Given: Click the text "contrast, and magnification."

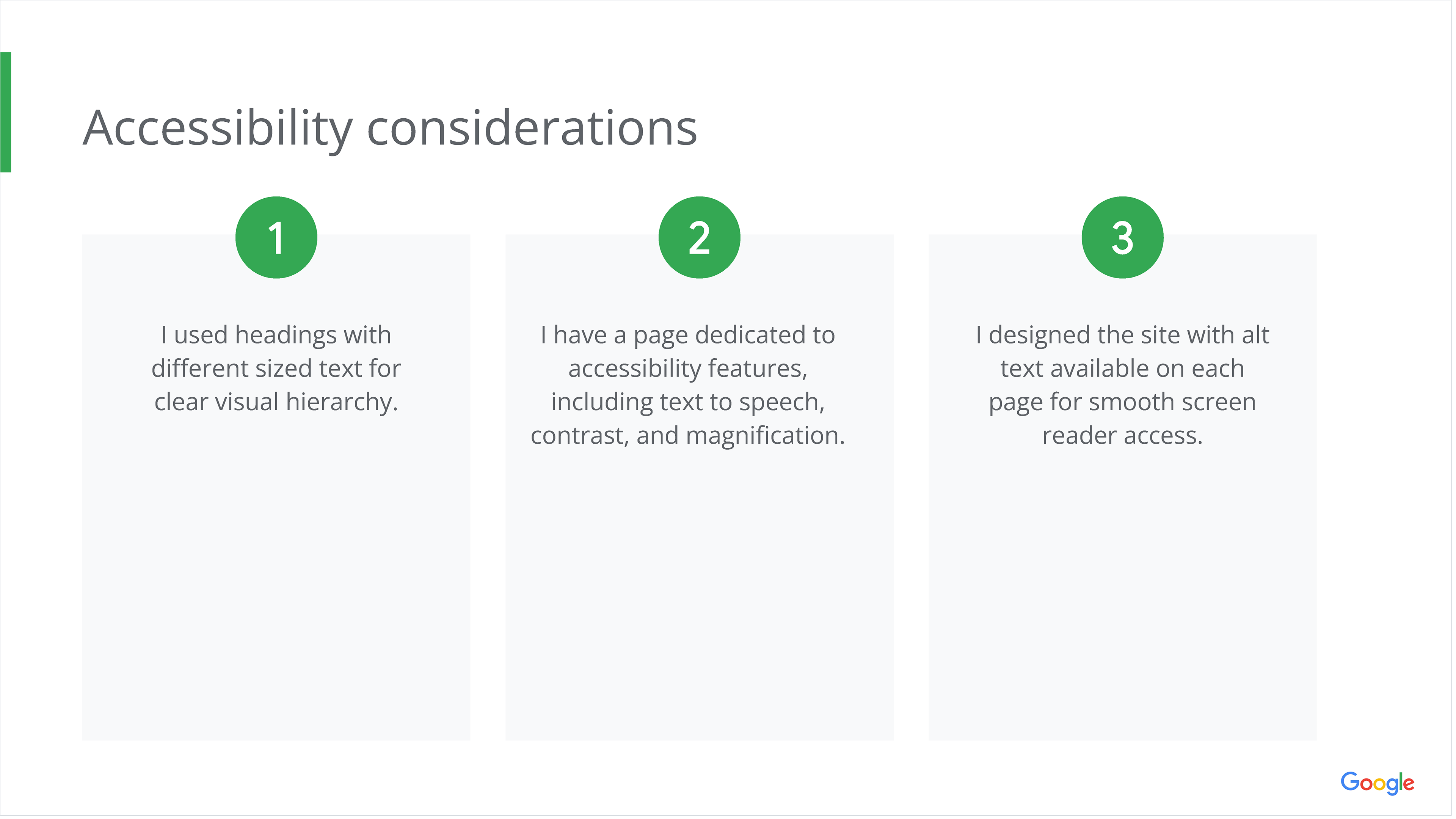Looking at the screenshot, I should point(688,436).
